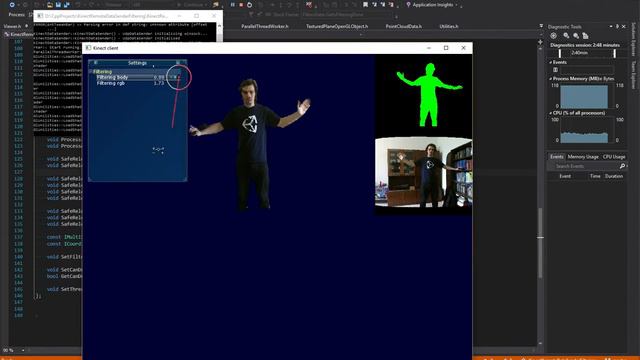Click the Zoom In icon in Diagnostic Tools
The width and height of the screenshot is (640, 360).
pos(566,36)
